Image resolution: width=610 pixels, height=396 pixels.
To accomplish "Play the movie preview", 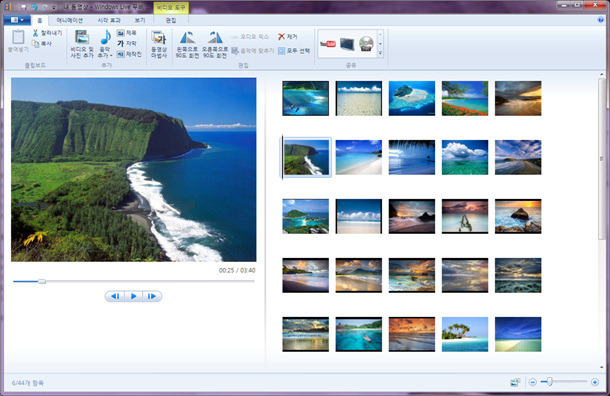I will coord(133,296).
